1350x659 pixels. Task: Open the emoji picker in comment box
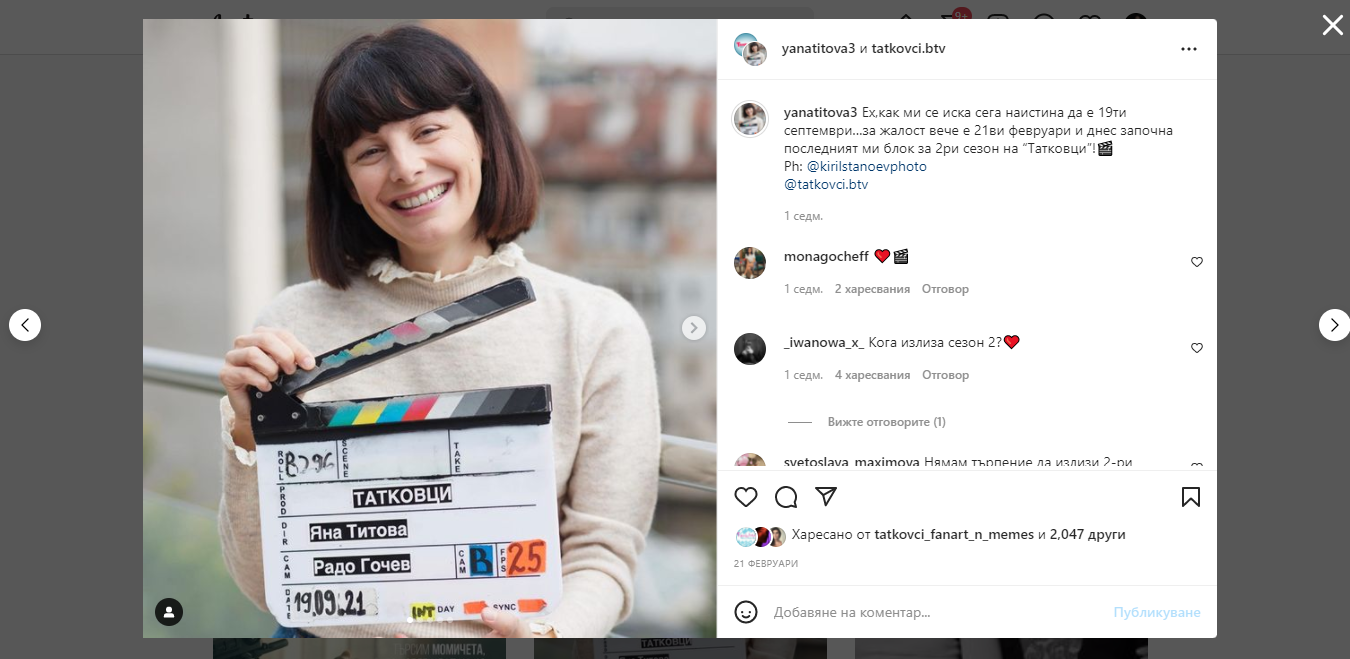point(746,612)
